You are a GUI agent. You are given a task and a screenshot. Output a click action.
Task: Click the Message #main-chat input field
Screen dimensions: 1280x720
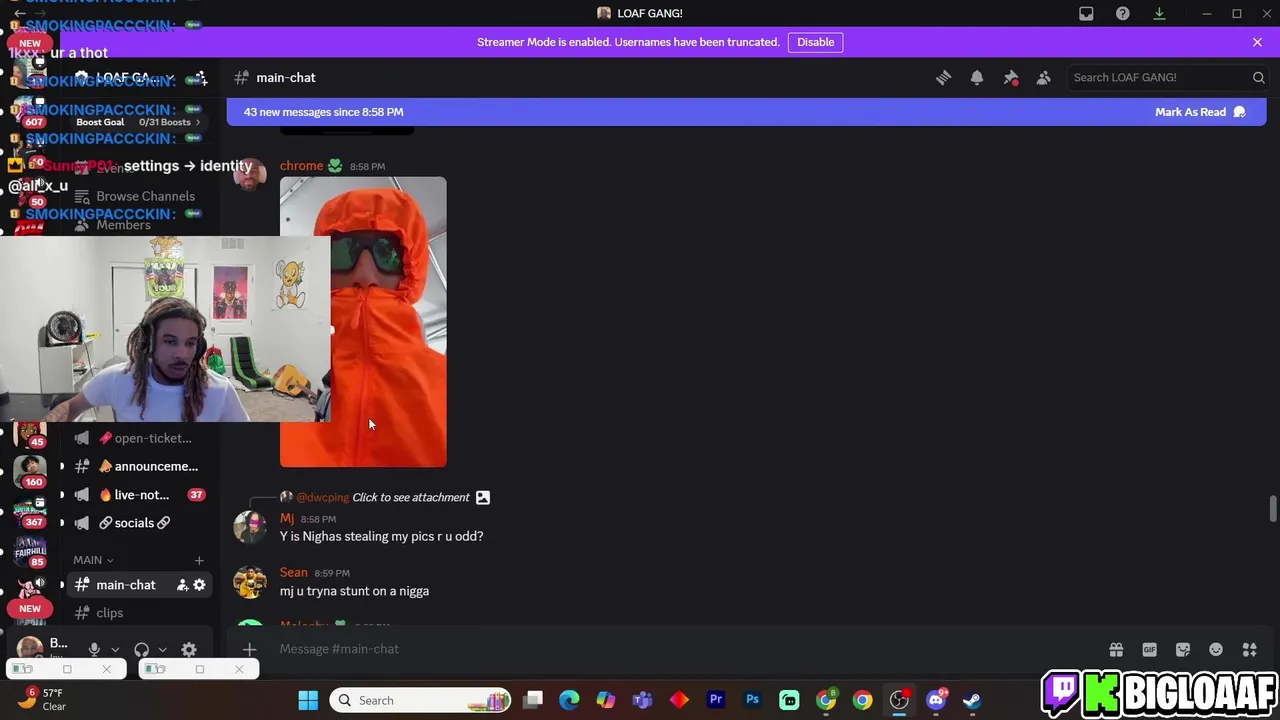680,649
